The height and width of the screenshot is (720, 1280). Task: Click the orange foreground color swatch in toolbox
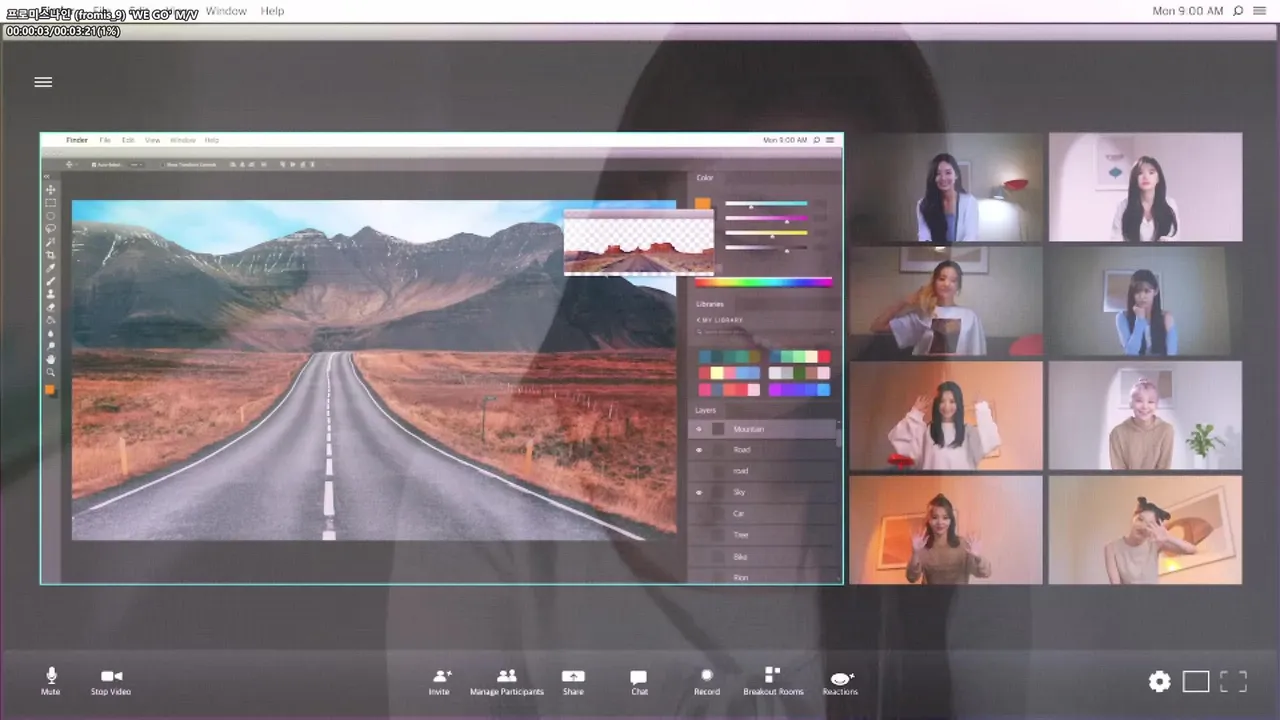(x=50, y=390)
